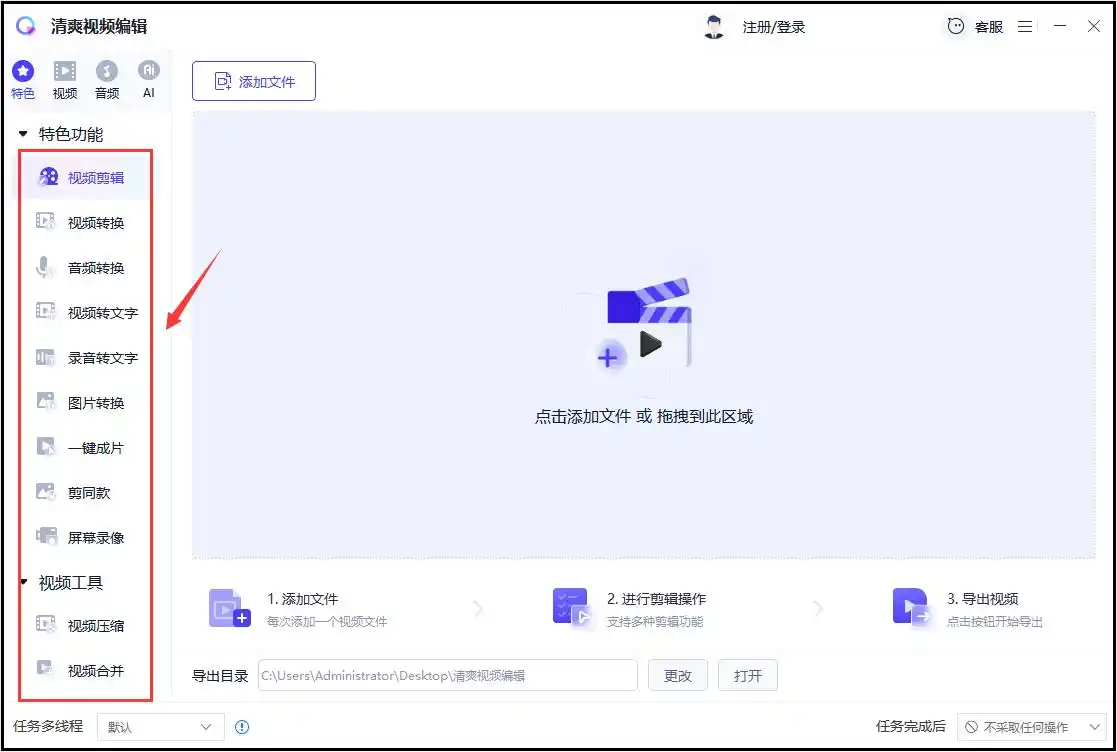Click the 更改 export directory button

pos(677,676)
